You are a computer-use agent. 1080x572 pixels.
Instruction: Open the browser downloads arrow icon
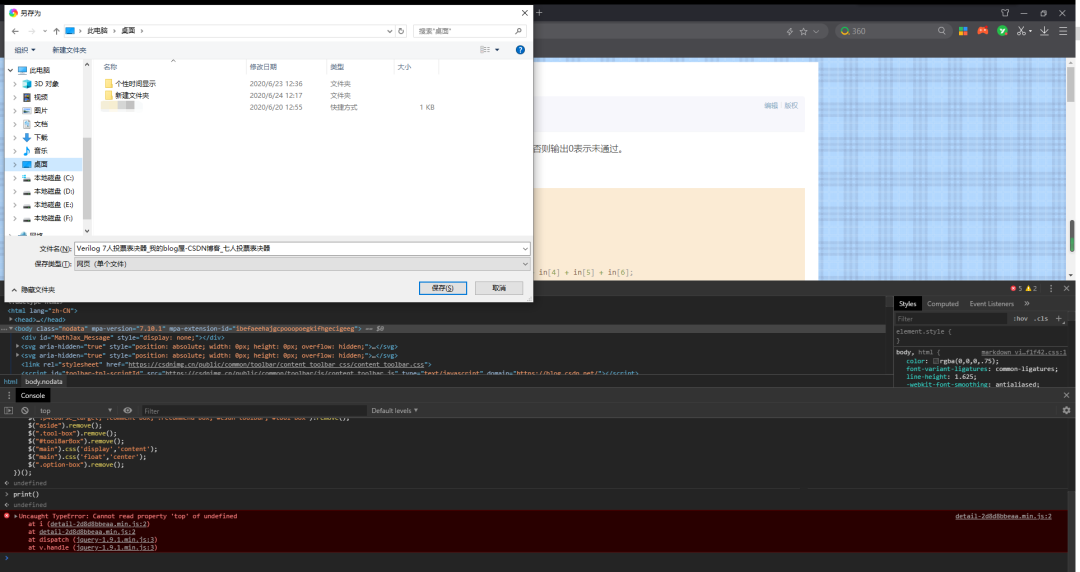tap(1046, 31)
